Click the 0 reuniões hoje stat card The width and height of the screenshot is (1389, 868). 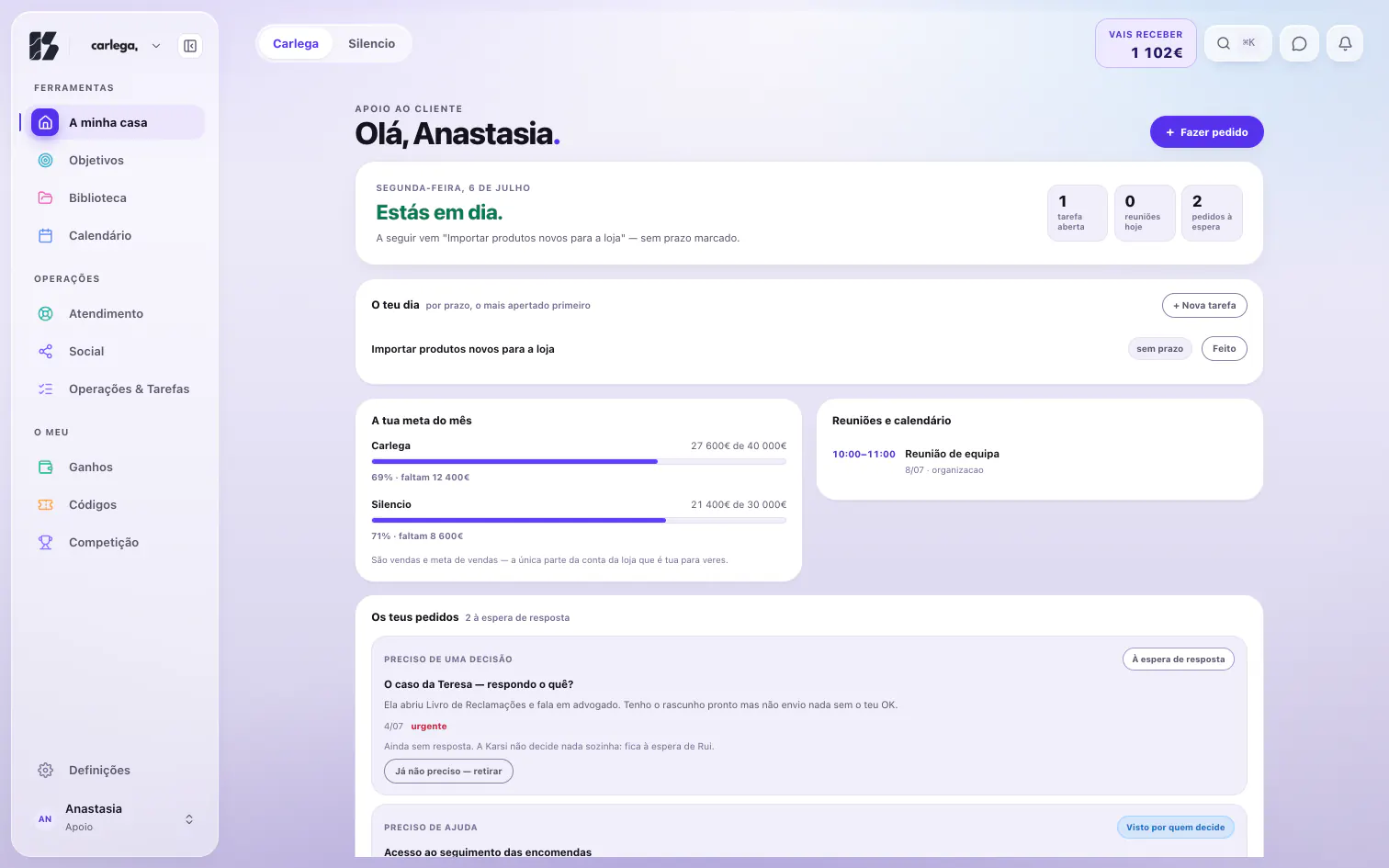(1145, 213)
